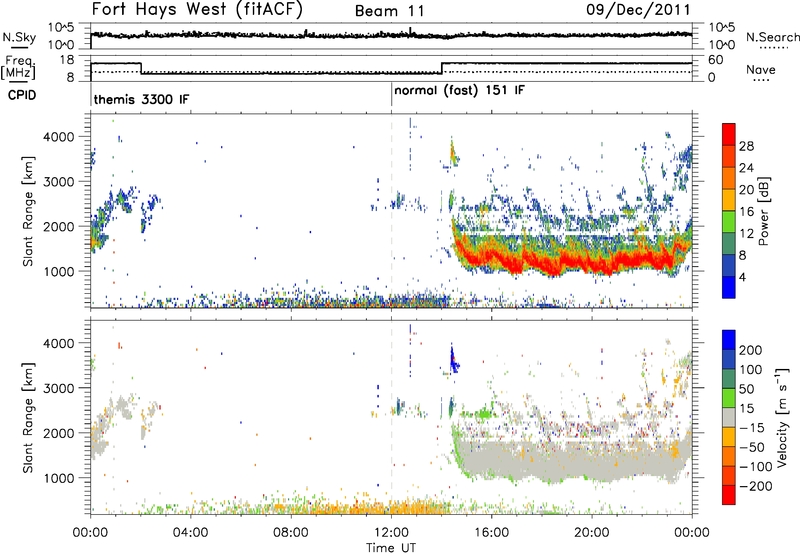The width and height of the screenshot is (800, 554).
Task: Click the blue velocity spike near 14:30 UT
Action: click(452, 360)
